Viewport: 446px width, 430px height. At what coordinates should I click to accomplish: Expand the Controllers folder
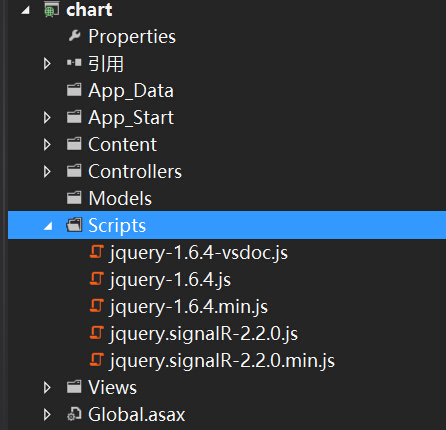pyautogui.click(x=47, y=171)
